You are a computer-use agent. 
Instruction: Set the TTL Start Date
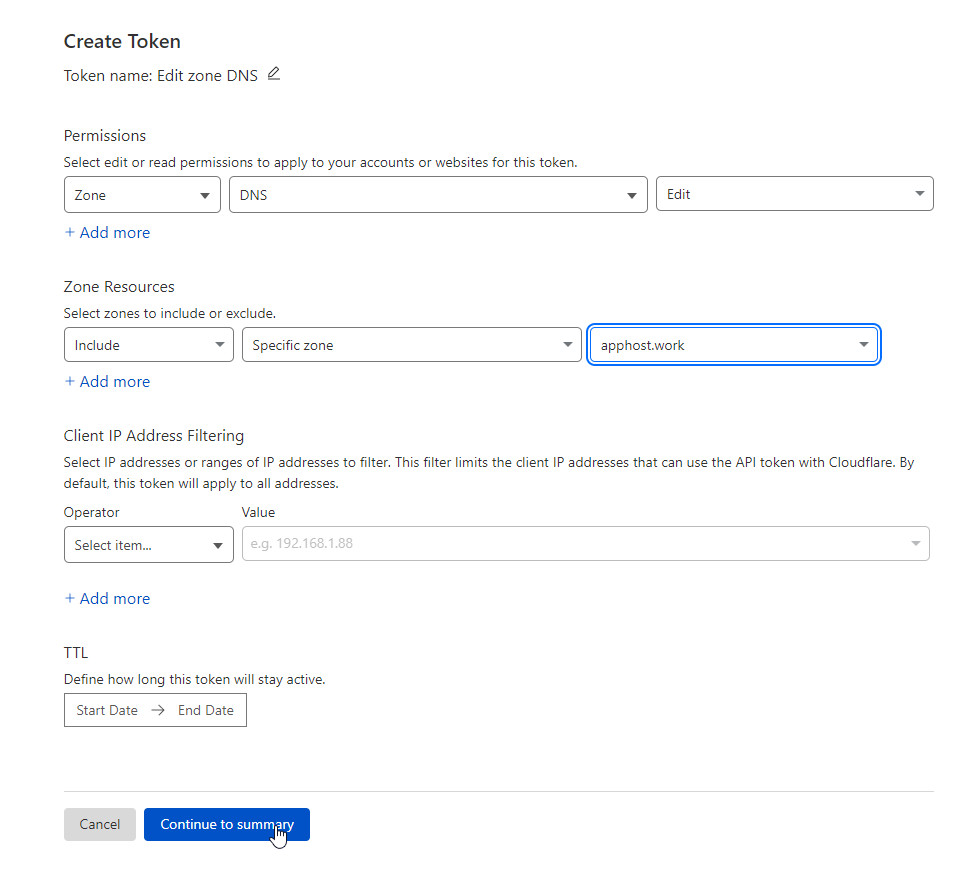(107, 711)
